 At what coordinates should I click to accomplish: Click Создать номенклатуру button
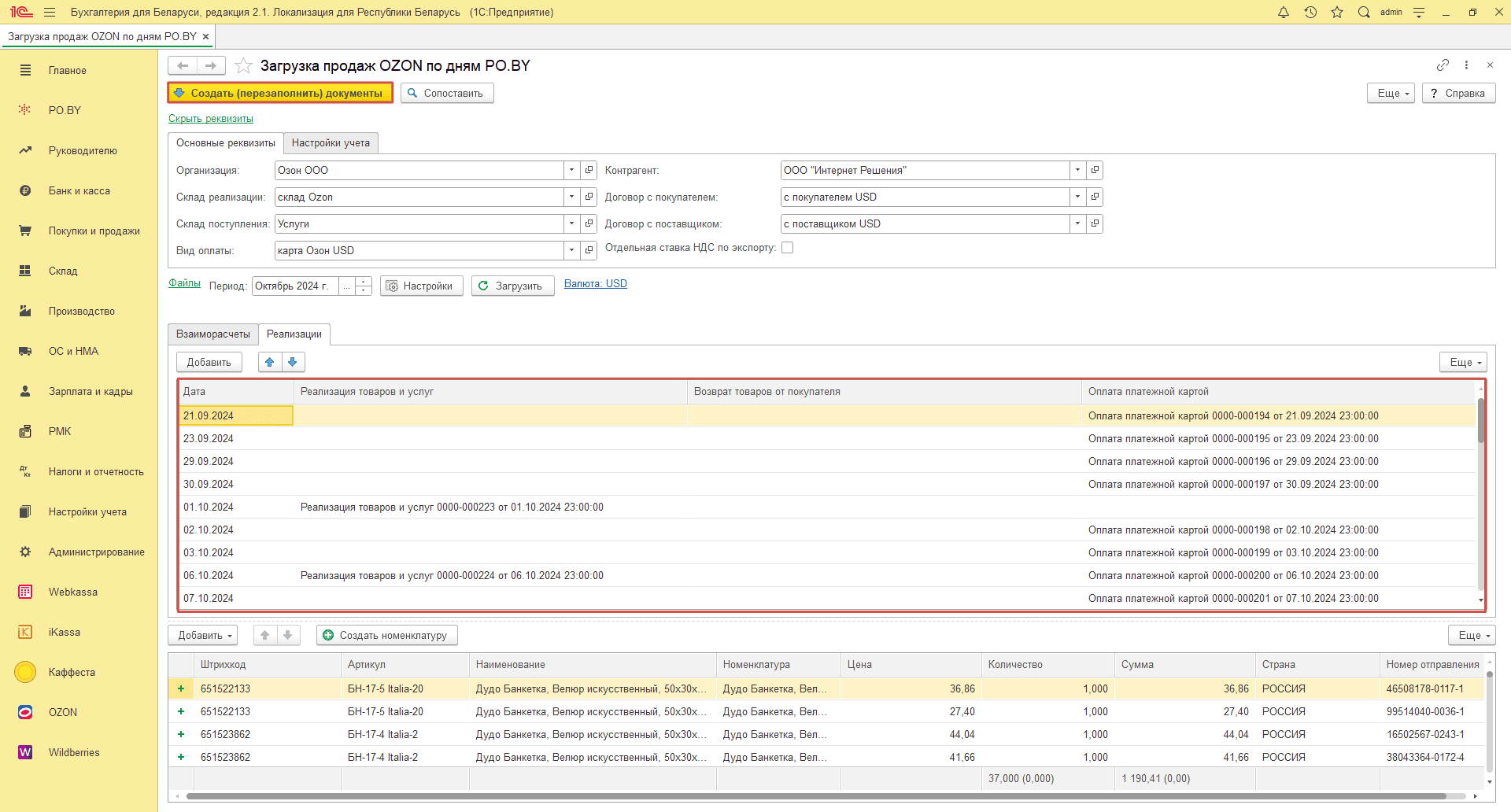coord(386,635)
